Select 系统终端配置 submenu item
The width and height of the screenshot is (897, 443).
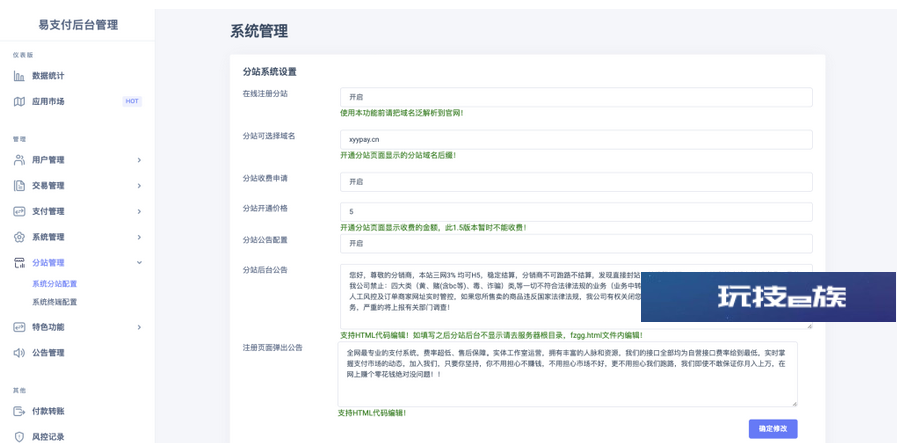tap(54, 302)
